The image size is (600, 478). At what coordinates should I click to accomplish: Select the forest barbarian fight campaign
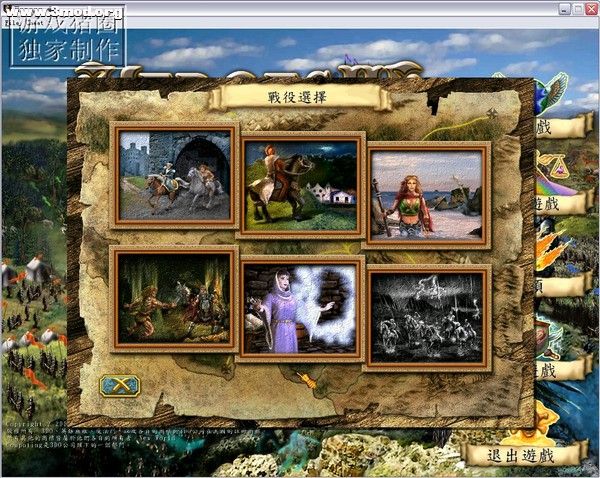174,299
